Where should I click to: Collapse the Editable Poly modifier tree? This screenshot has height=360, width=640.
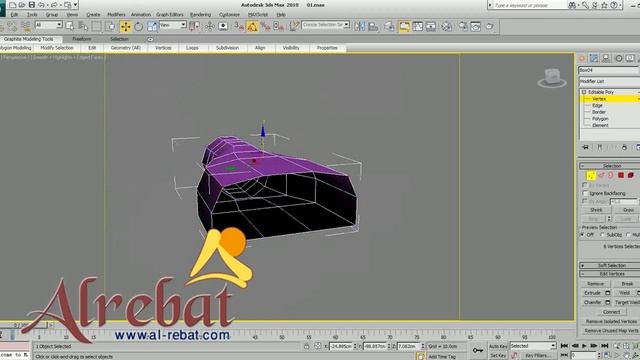point(584,92)
